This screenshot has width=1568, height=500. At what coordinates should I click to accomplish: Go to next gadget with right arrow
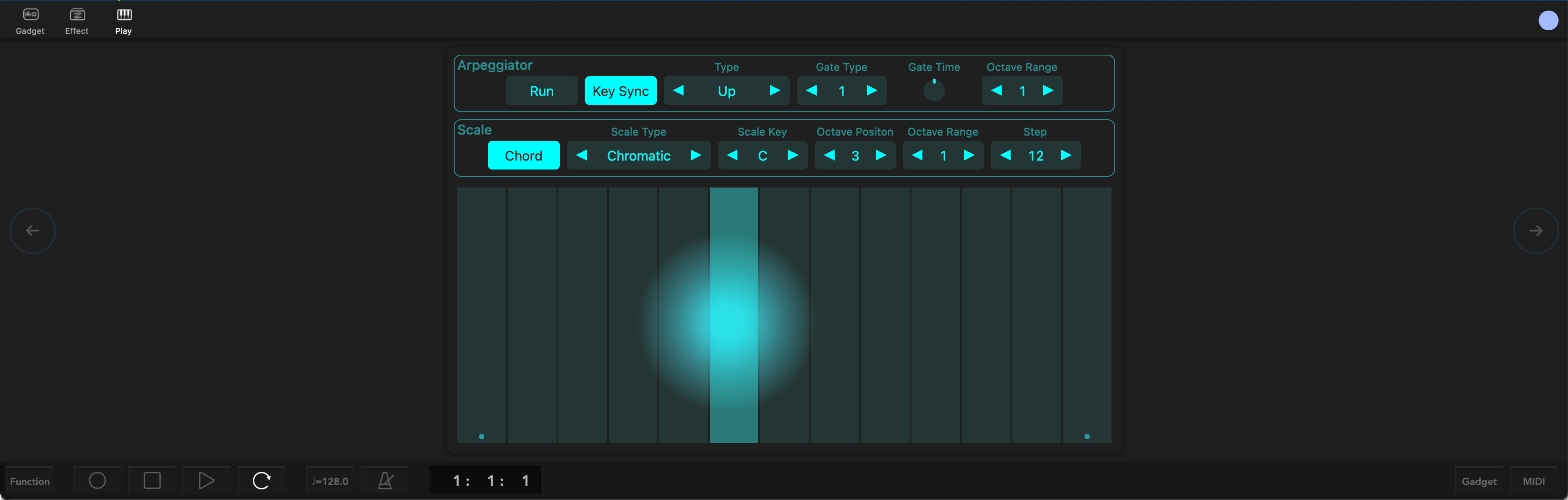pos(1536,231)
